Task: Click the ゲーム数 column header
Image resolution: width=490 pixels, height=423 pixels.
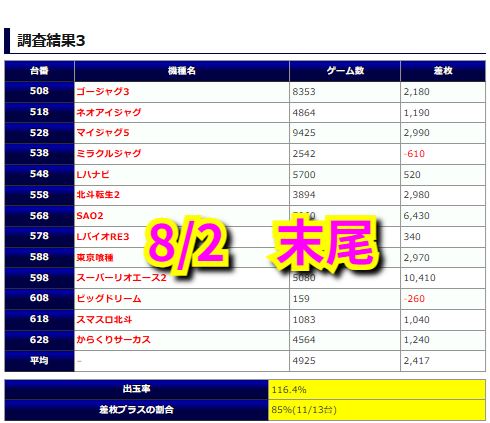Action: pos(345,71)
